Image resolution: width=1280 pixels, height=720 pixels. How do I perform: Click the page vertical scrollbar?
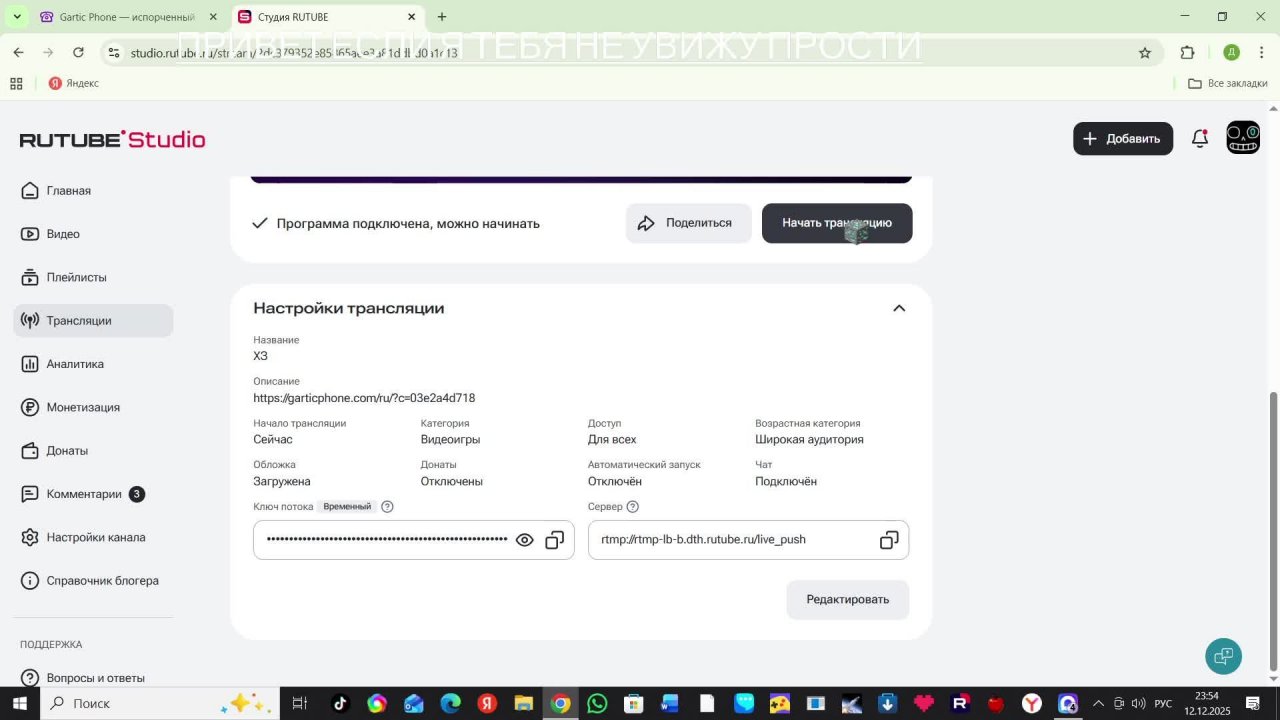1273,530
